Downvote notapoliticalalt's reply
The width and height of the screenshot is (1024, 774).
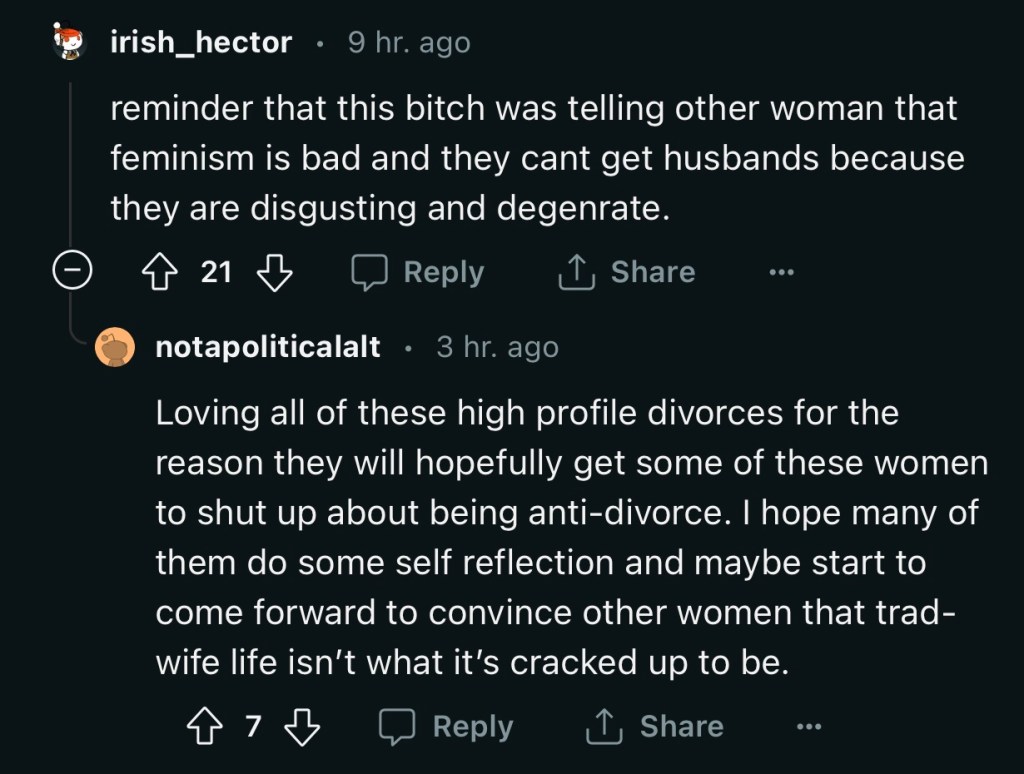302,727
